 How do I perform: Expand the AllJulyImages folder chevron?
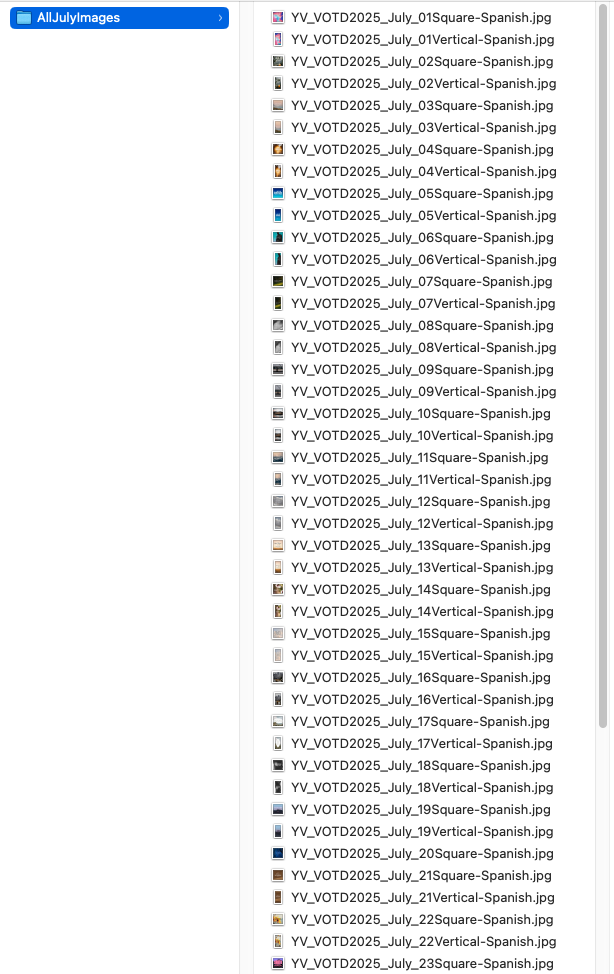coord(220,18)
